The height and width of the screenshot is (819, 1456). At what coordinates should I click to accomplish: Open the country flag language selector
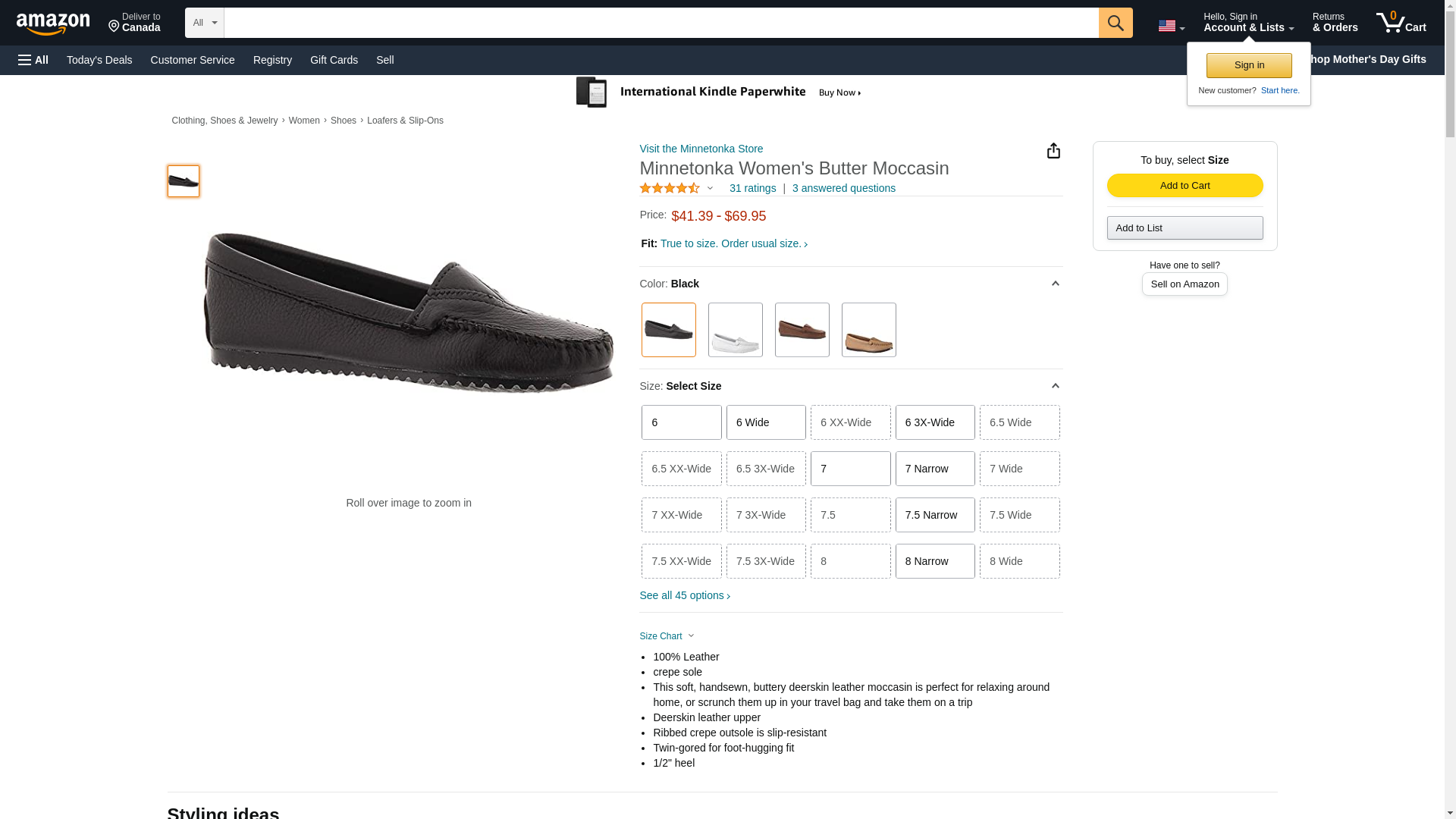pyautogui.click(x=1171, y=26)
